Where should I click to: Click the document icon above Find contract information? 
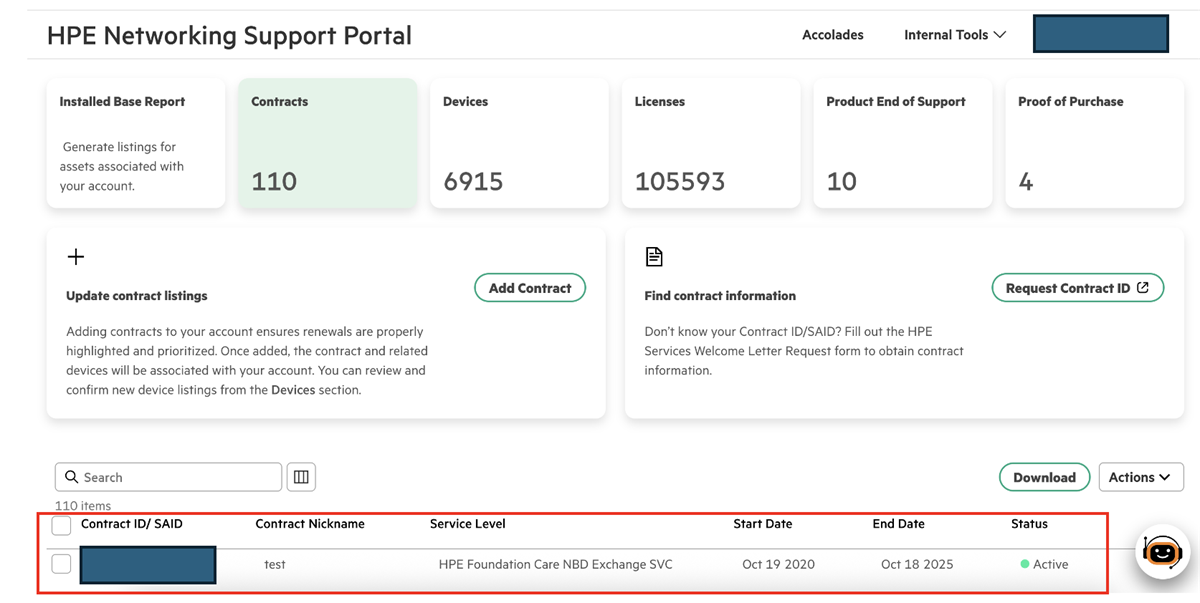click(654, 257)
